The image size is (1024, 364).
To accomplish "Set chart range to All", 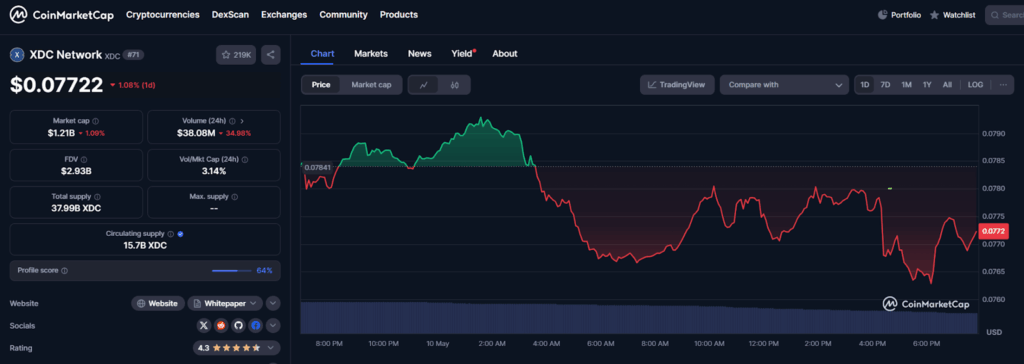I will click(947, 85).
